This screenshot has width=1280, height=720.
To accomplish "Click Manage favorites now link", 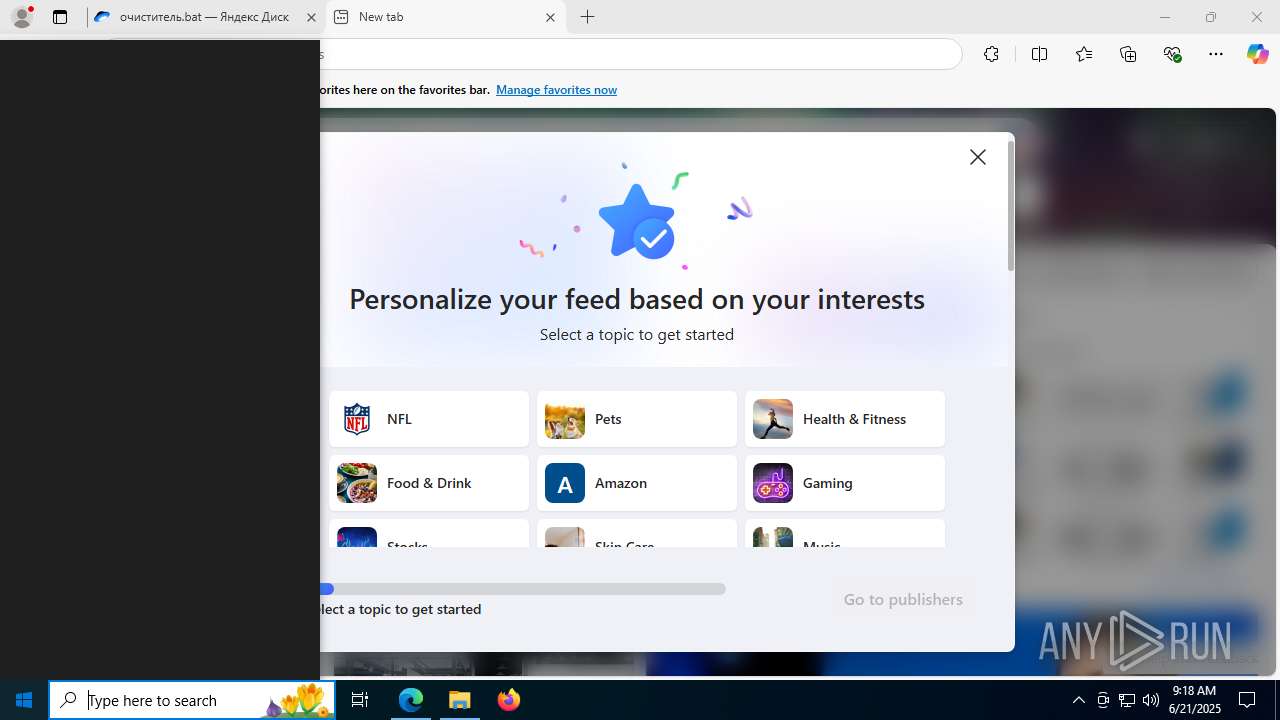I will pos(556,90).
